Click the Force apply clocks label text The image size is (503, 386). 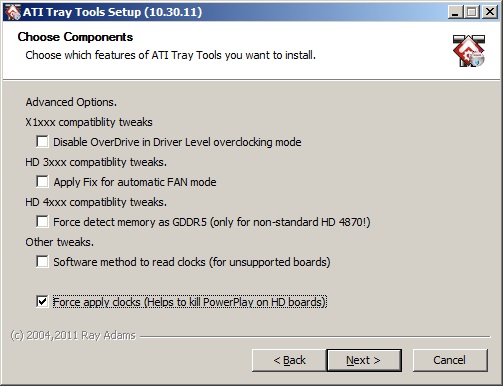pos(190,302)
